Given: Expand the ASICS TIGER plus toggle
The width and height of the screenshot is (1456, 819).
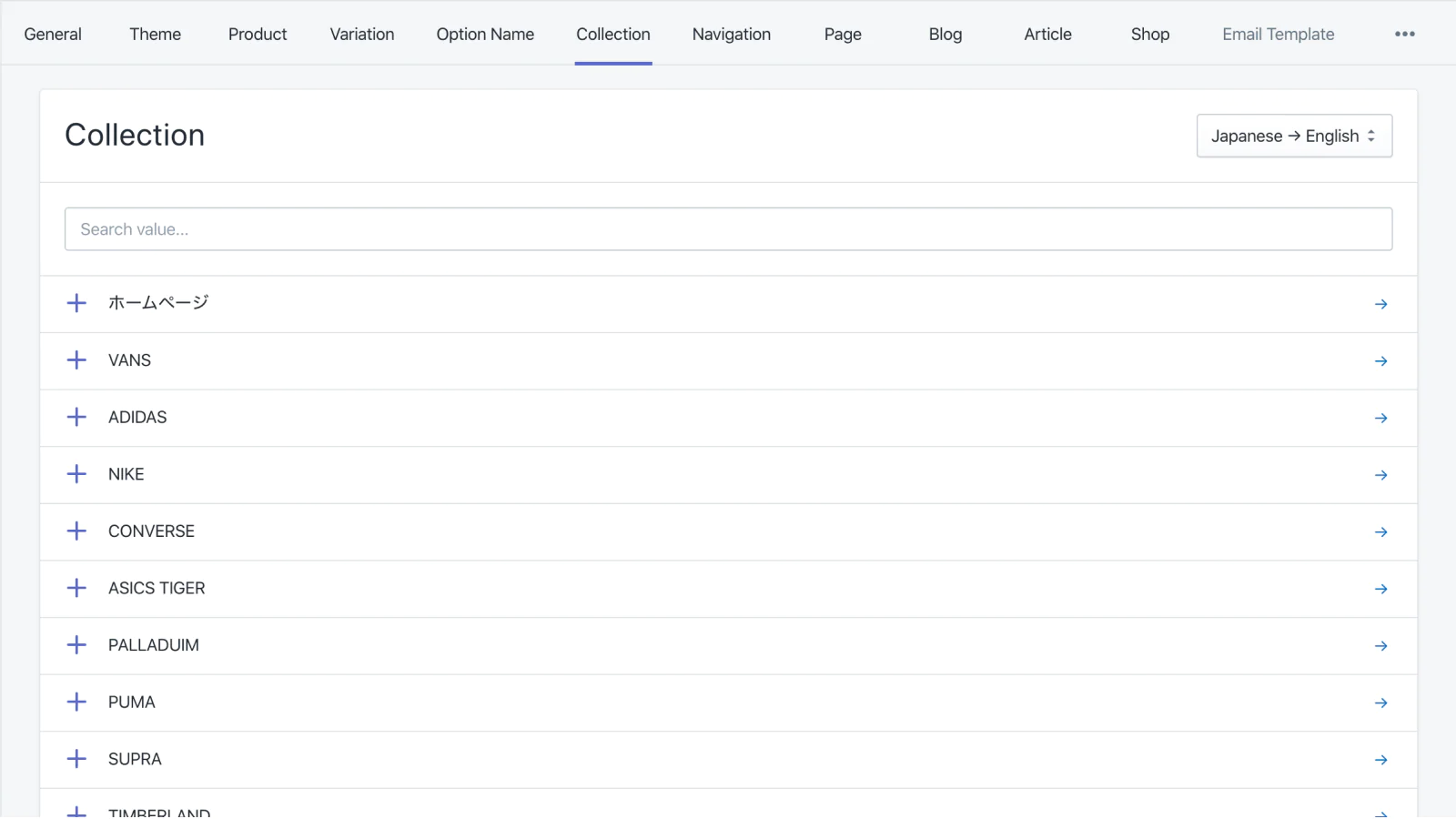Looking at the screenshot, I should click(x=77, y=588).
